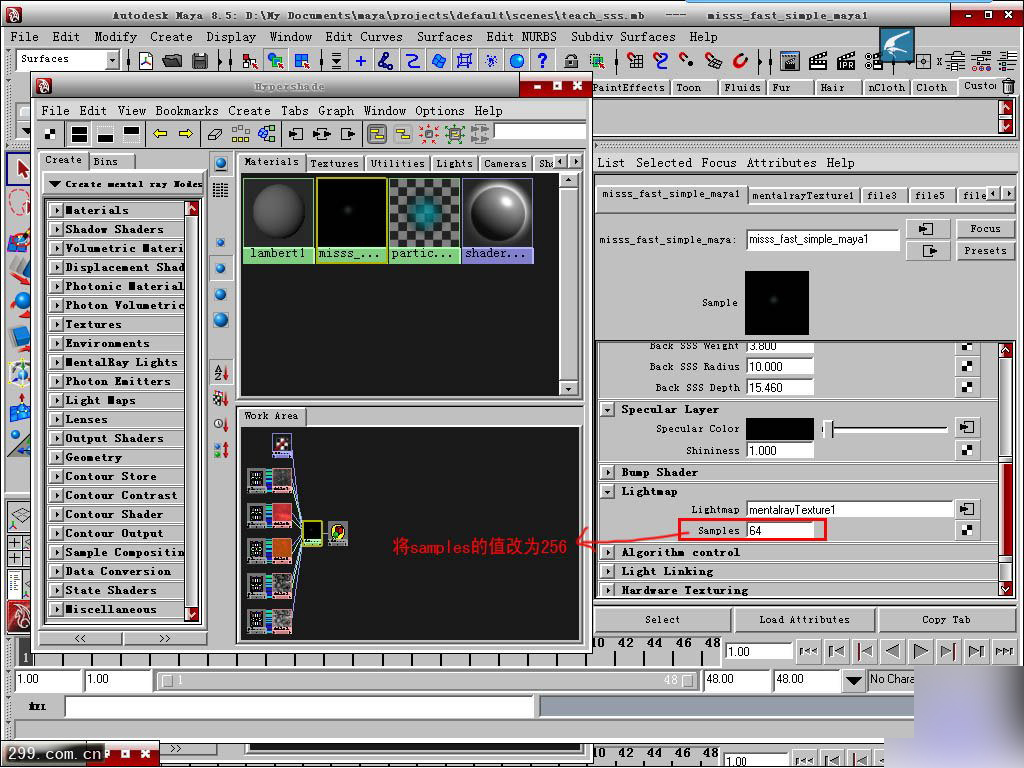The width and height of the screenshot is (1024, 768).
Task: Open the Bookmarks menu in Hypershade
Action: tap(186, 111)
